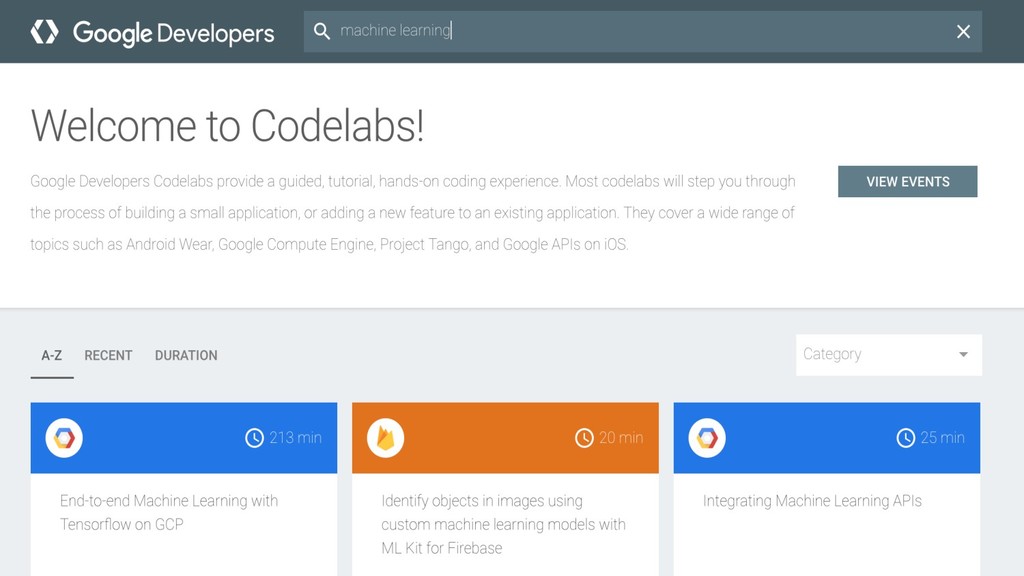Click the blue 213 min card header

[184, 438]
